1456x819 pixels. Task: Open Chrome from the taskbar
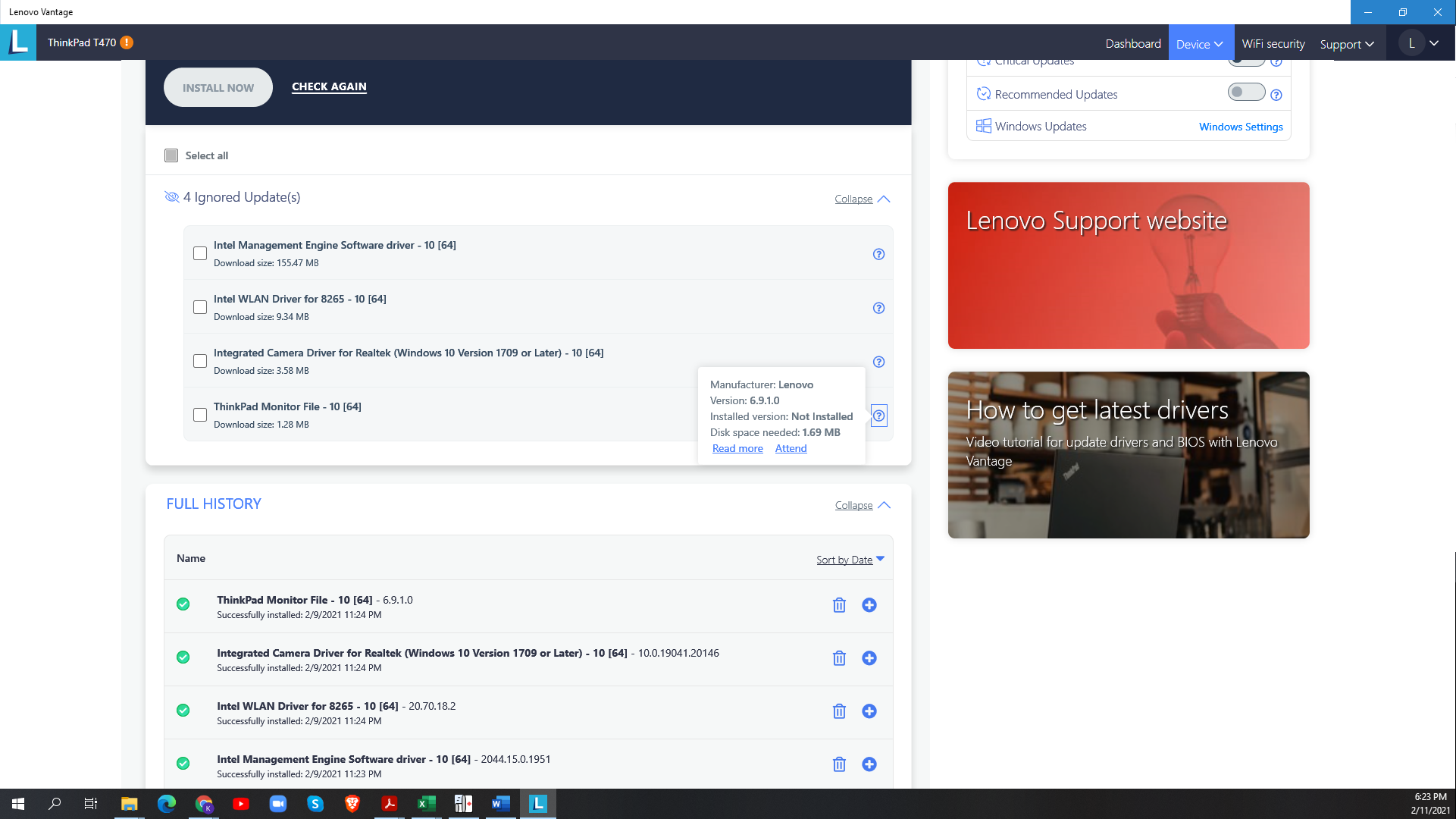[x=204, y=804]
